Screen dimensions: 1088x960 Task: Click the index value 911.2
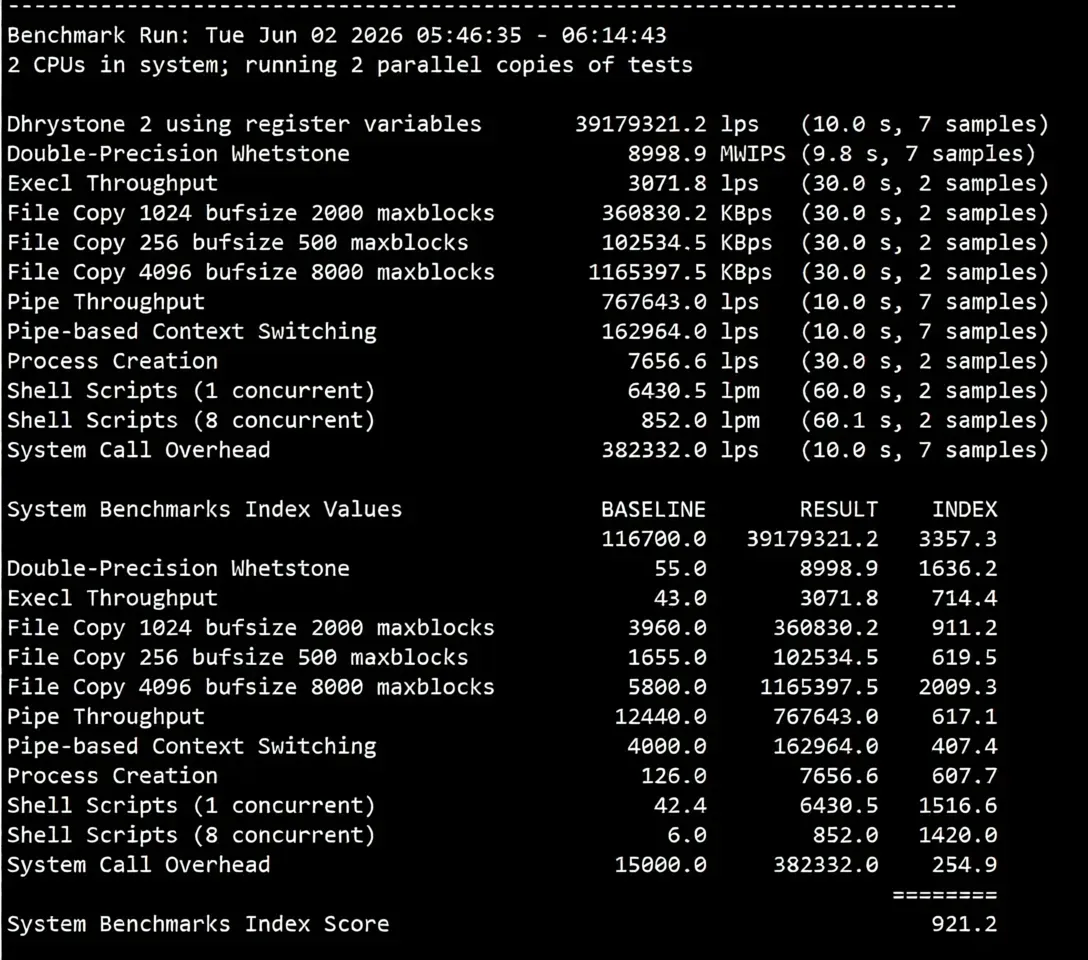click(x=964, y=628)
